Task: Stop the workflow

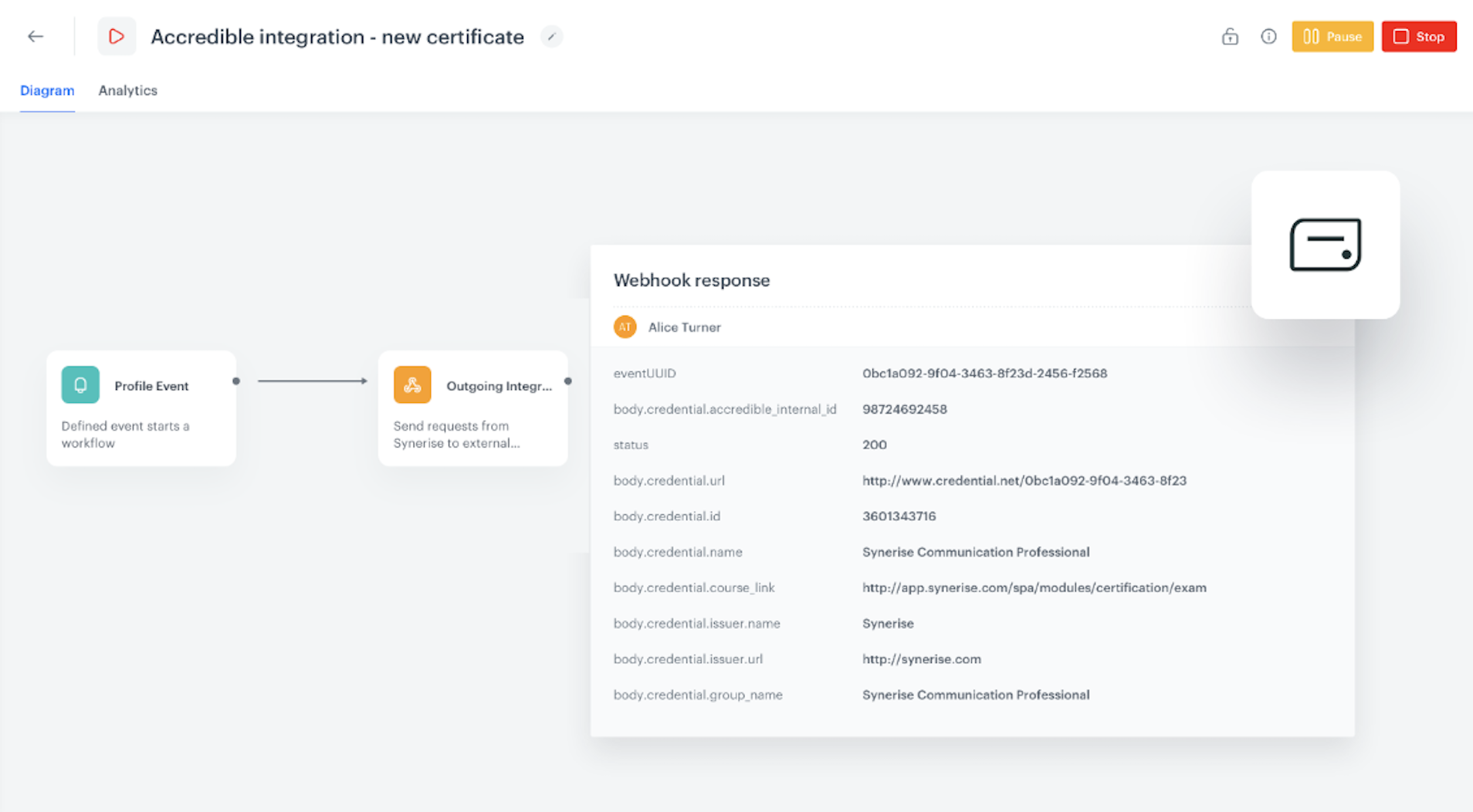Action: pyautogui.click(x=1418, y=36)
